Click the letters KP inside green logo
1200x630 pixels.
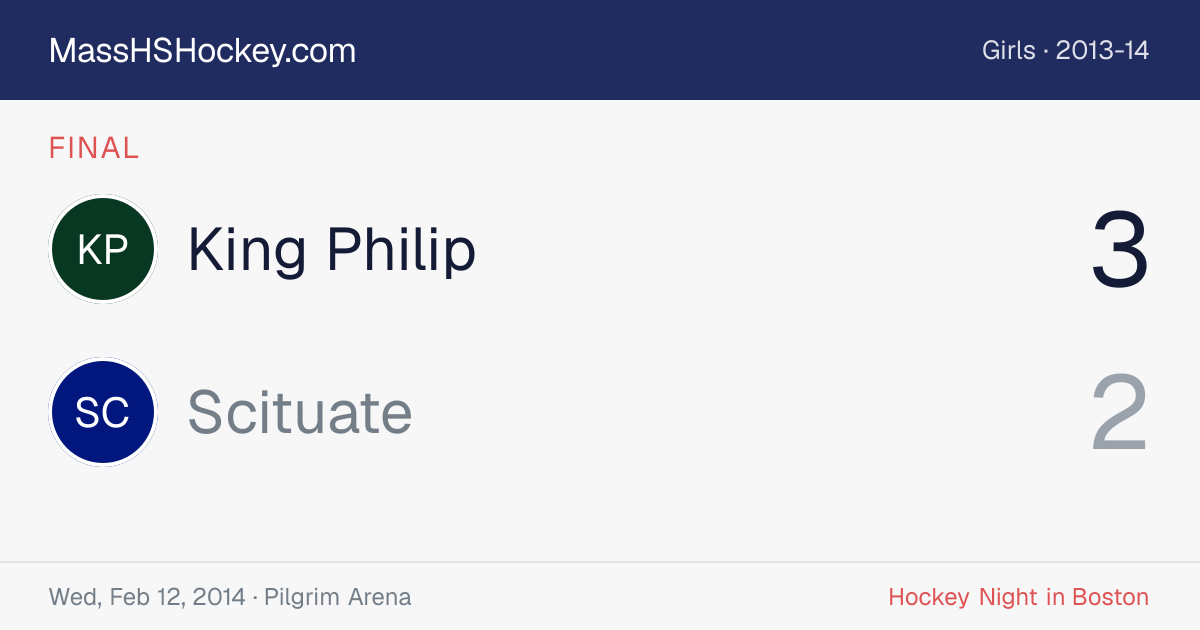103,250
